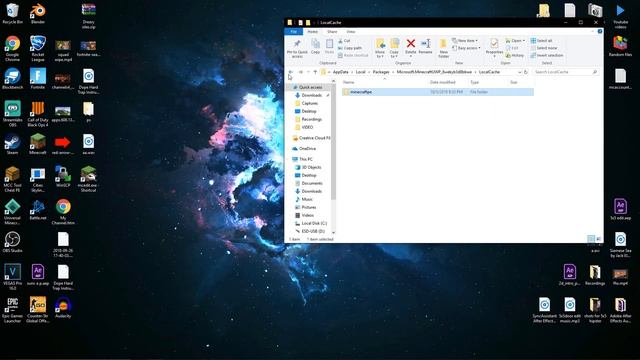Select Rocket League desktop icon
Image resolution: width=640 pixels, height=360 pixels.
38,48
